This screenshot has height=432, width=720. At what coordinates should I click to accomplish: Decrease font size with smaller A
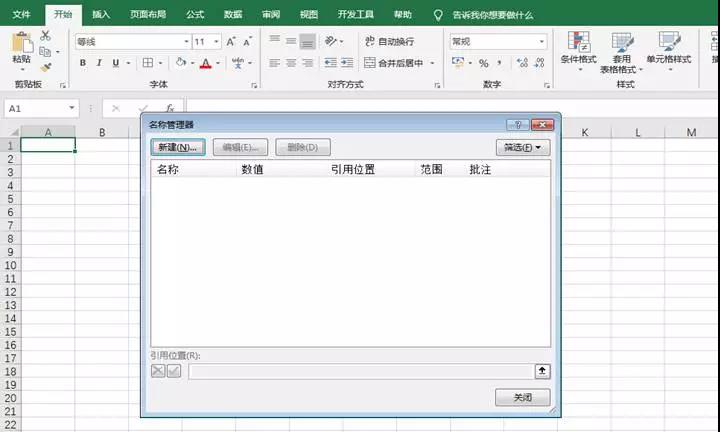tap(248, 42)
